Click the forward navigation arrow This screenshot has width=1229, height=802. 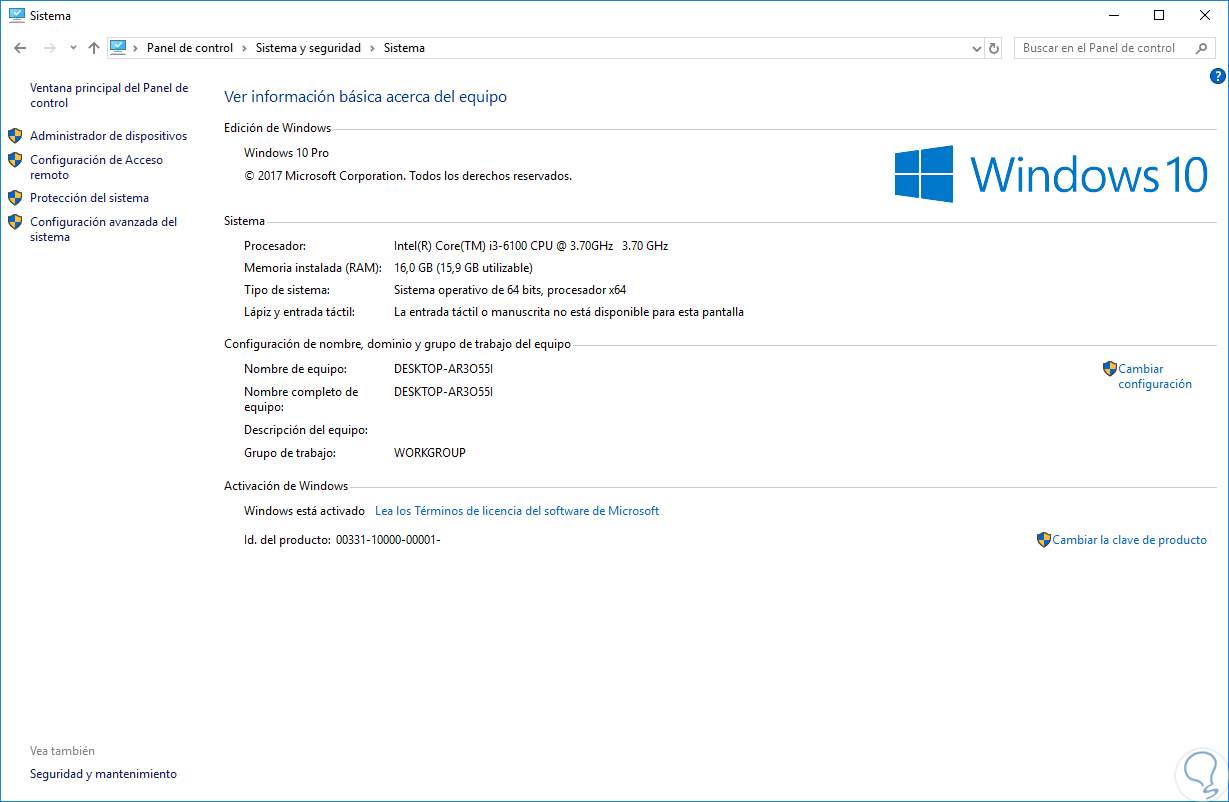(x=49, y=48)
